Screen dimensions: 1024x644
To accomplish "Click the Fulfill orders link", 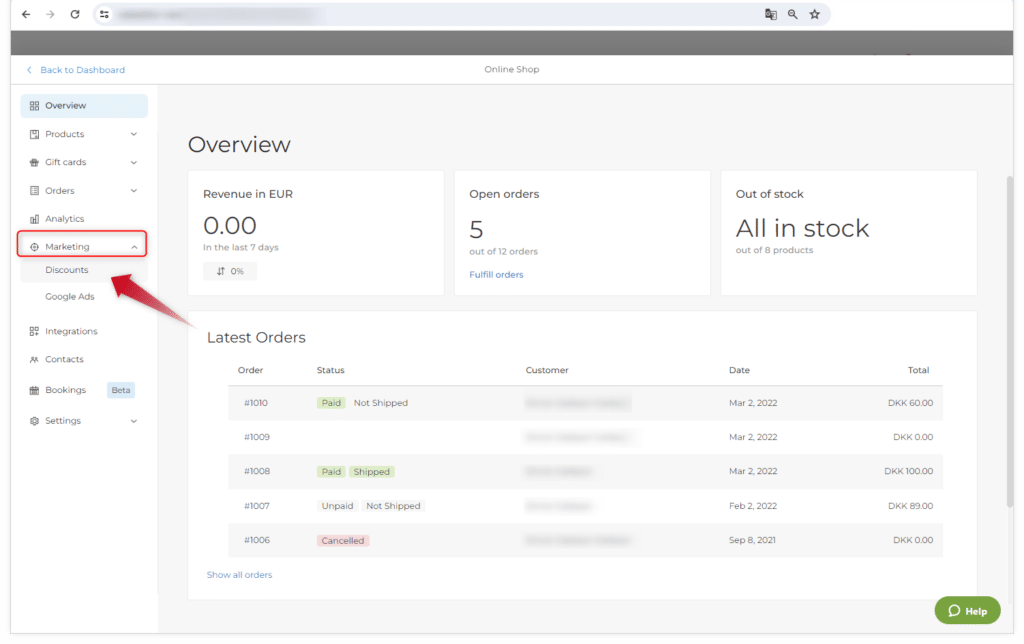I will coord(496,274).
